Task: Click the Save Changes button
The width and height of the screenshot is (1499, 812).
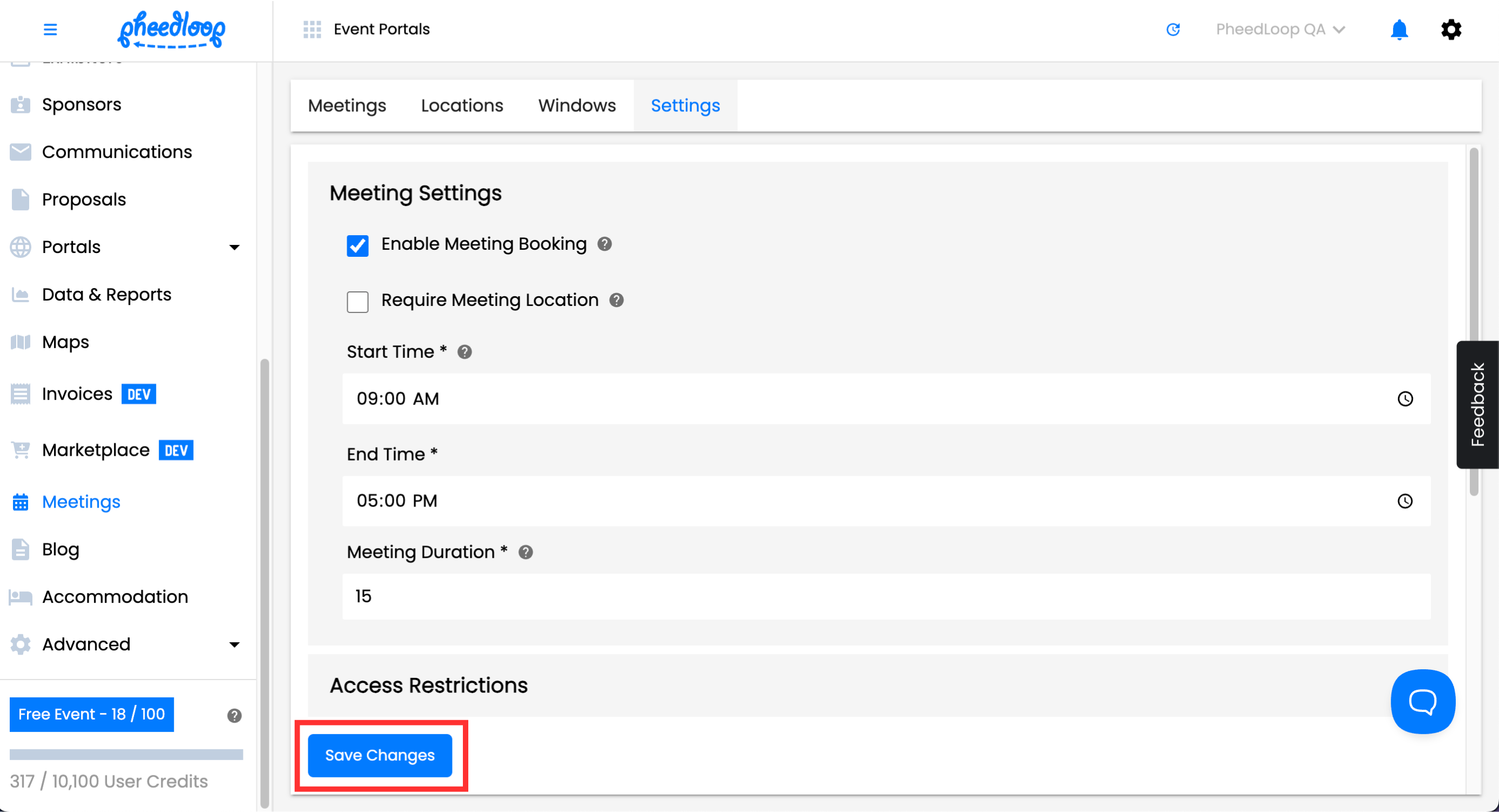Action: click(380, 755)
